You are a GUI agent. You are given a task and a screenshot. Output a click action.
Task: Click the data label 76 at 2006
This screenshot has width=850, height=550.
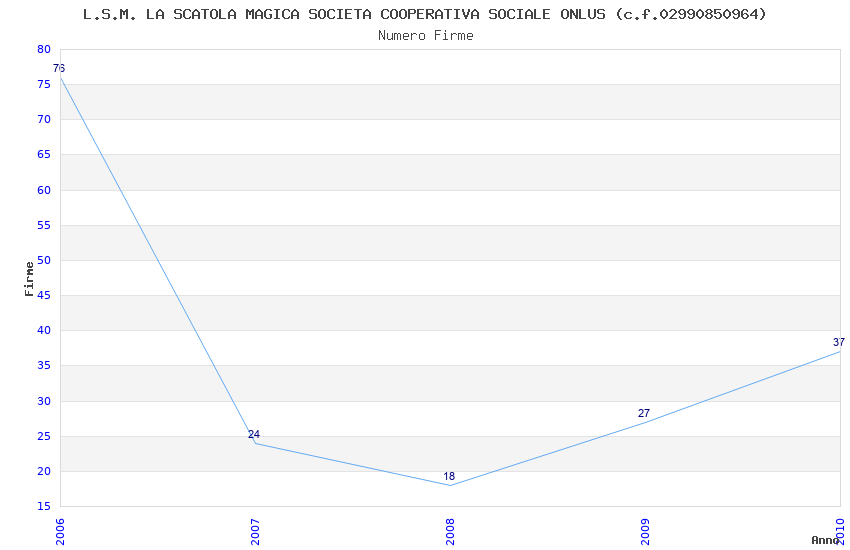(x=59, y=68)
